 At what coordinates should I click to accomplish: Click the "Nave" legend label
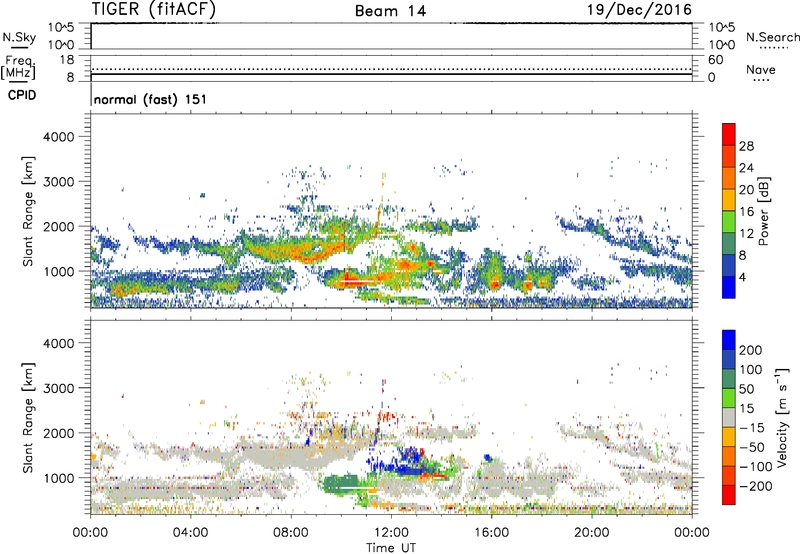coord(761,70)
